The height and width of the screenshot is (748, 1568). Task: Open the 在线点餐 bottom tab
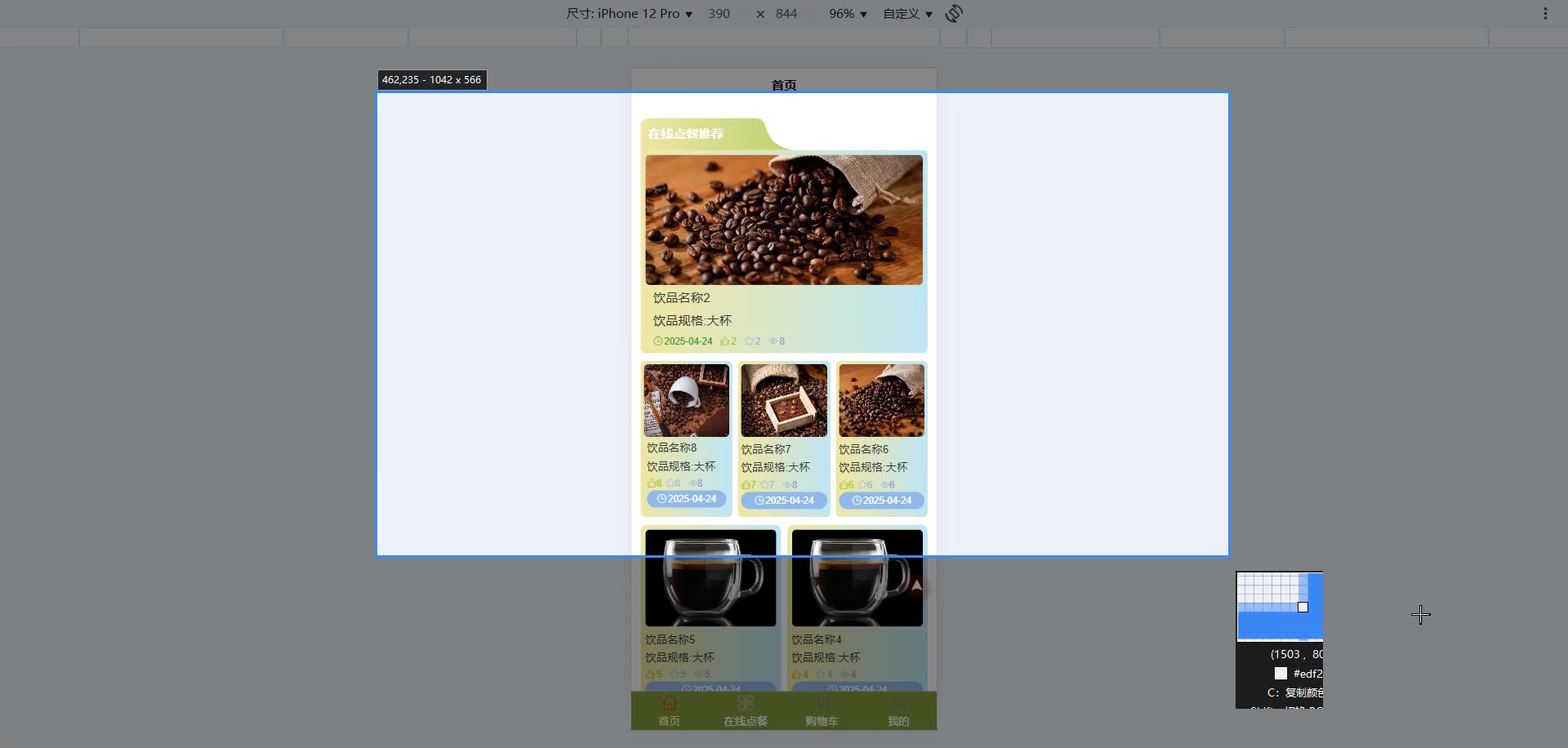[746, 711]
